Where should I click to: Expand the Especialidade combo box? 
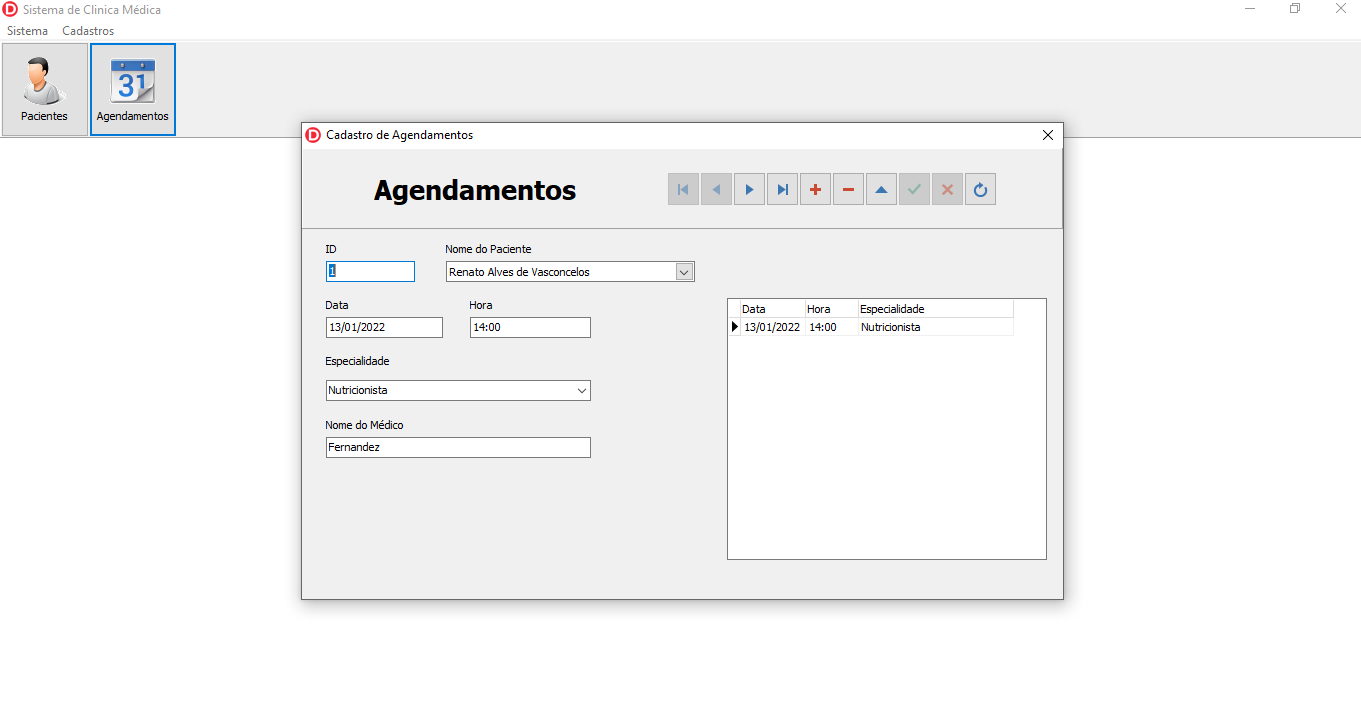click(x=581, y=390)
